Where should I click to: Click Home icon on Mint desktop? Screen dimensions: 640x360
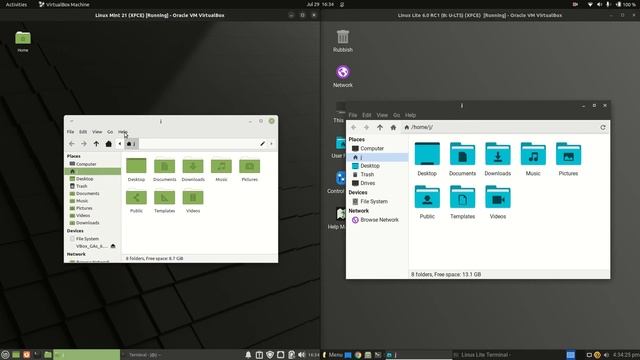tap(23, 38)
